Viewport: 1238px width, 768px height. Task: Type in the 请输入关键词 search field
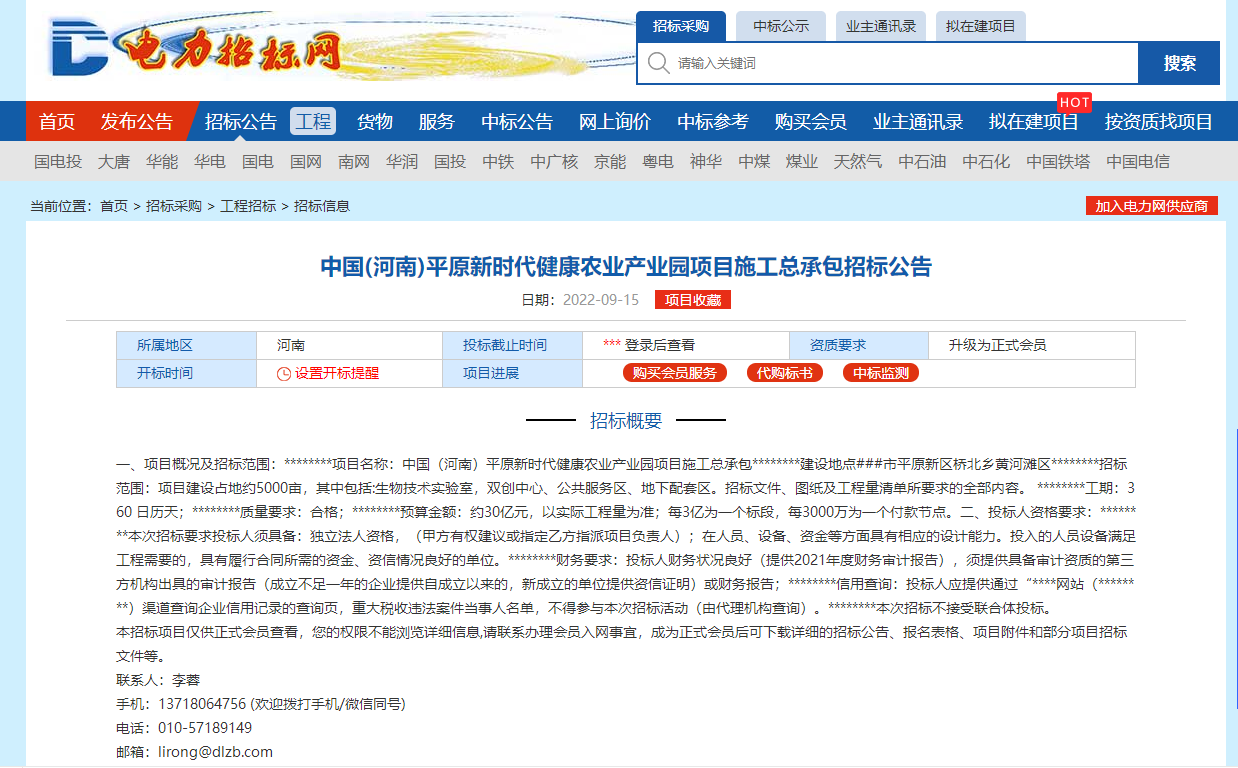click(x=900, y=63)
